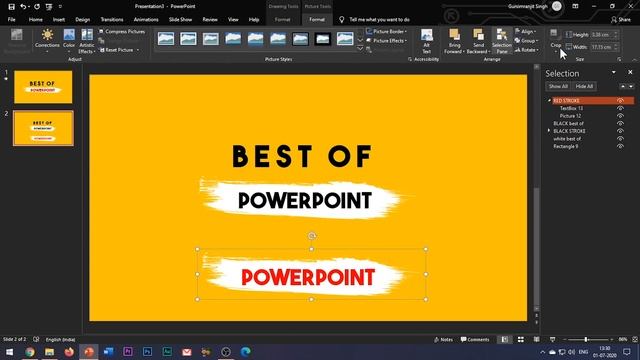Click Compress Pictures
Viewport: 640px width, 360px height.
(x=122, y=31)
